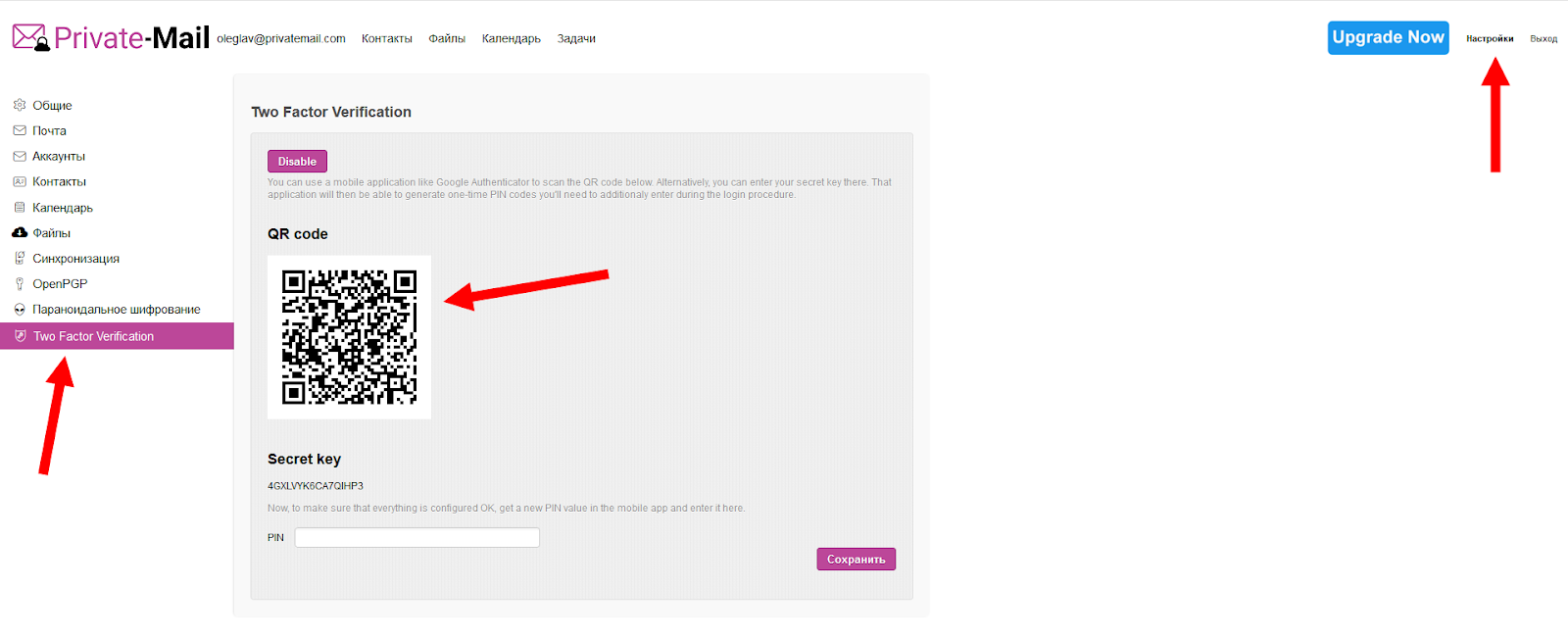Click the Two Factor Verification page heading
This screenshot has width=1568, height=636.
[x=331, y=112]
